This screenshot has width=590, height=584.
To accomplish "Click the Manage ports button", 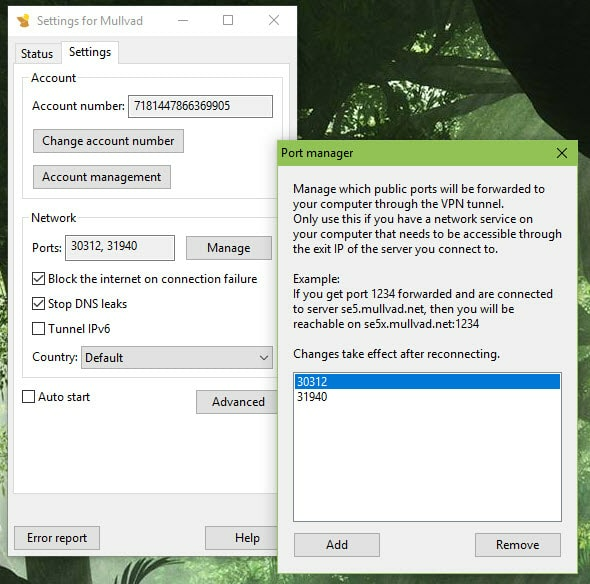I will (x=229, y=248).
